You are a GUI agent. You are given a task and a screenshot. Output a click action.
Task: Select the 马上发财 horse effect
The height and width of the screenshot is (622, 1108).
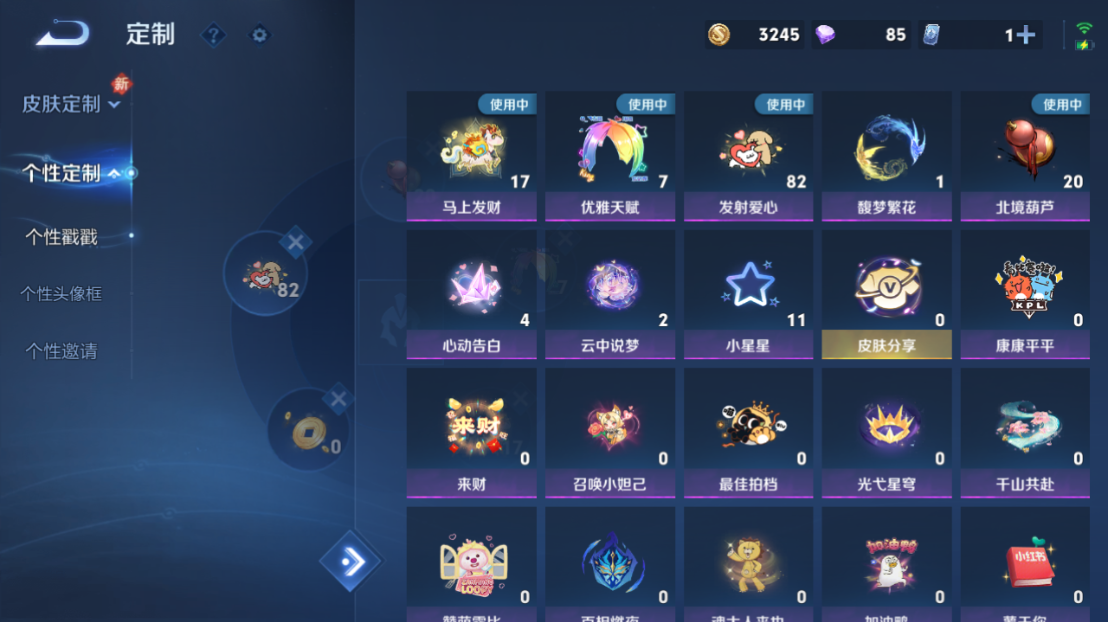(x=471, y=156)
